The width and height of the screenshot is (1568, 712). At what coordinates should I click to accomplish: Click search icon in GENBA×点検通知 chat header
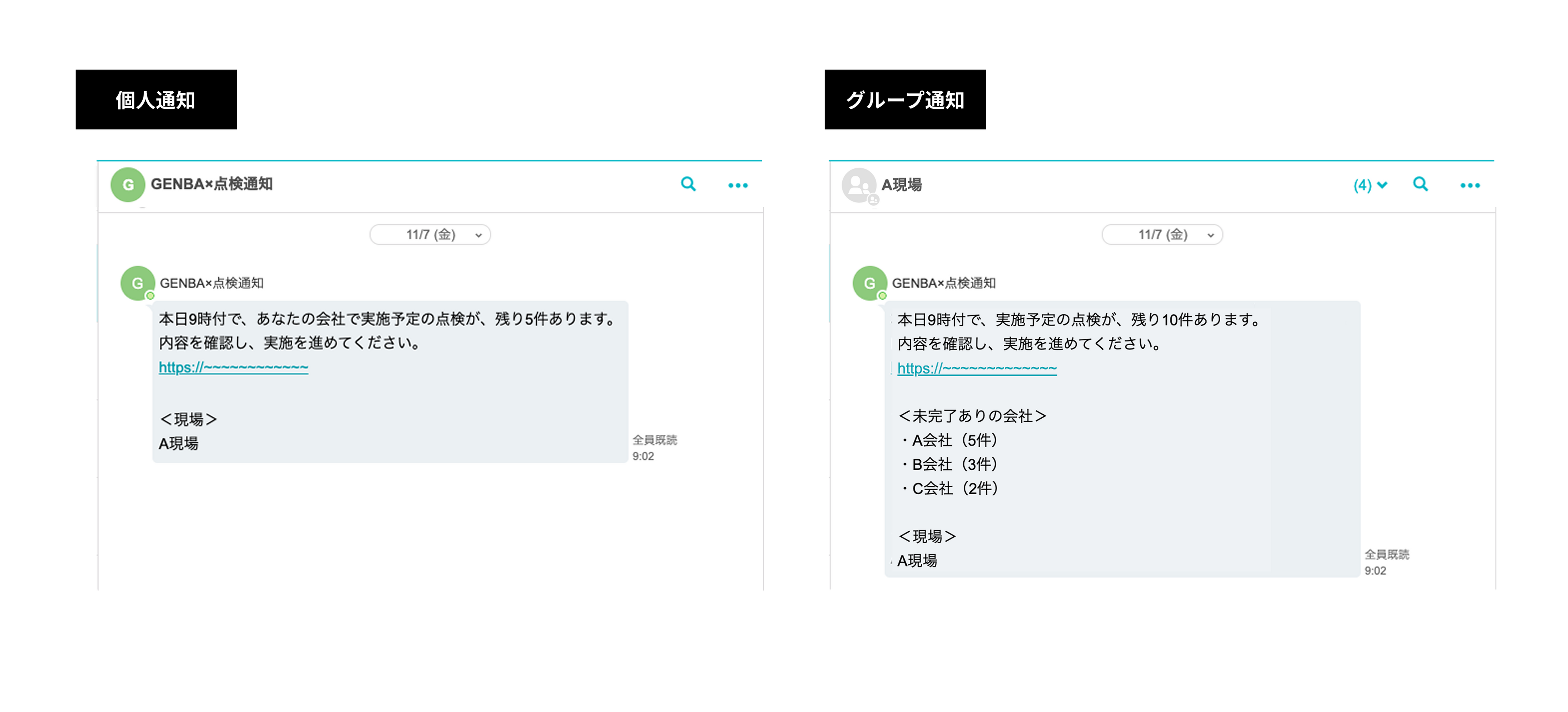(x=688, y=184)
